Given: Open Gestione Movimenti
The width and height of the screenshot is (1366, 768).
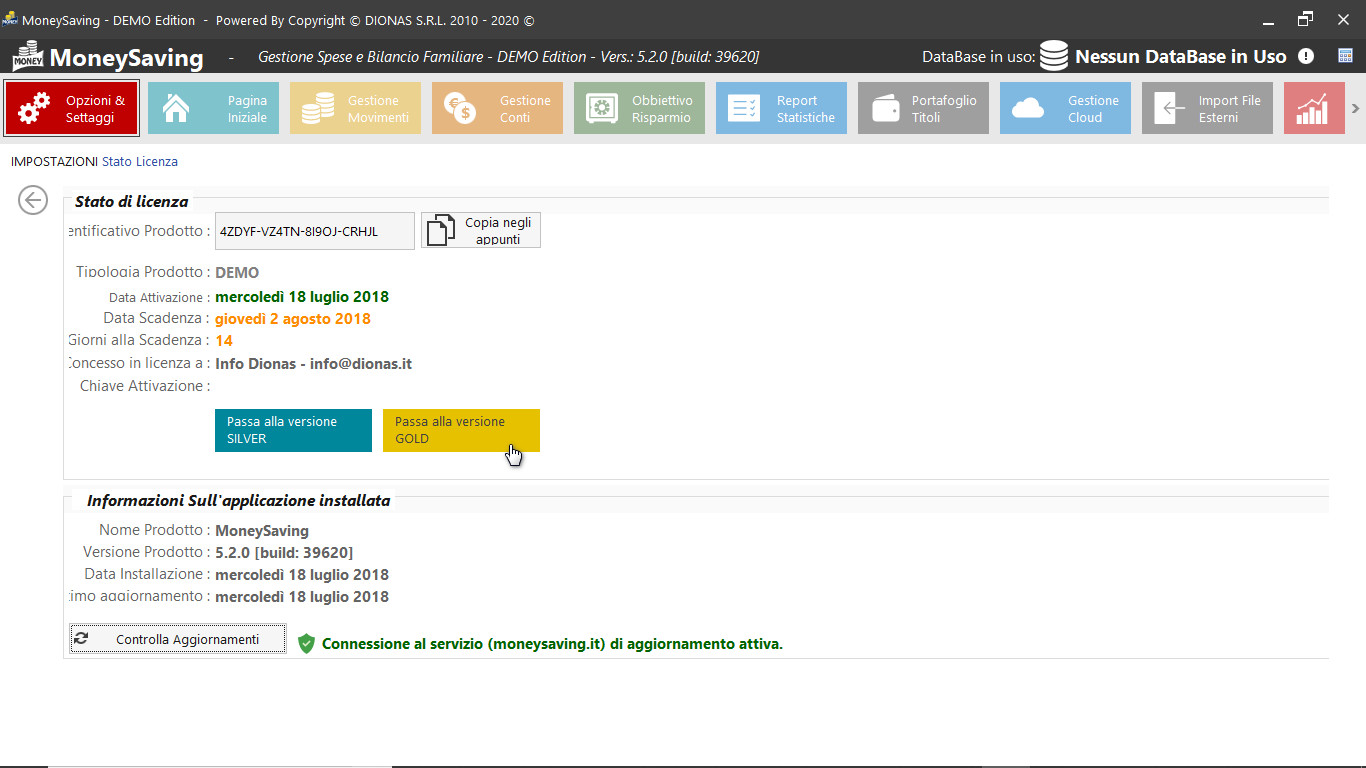Looking at the screenshot, I should click(x=355, y=108).
